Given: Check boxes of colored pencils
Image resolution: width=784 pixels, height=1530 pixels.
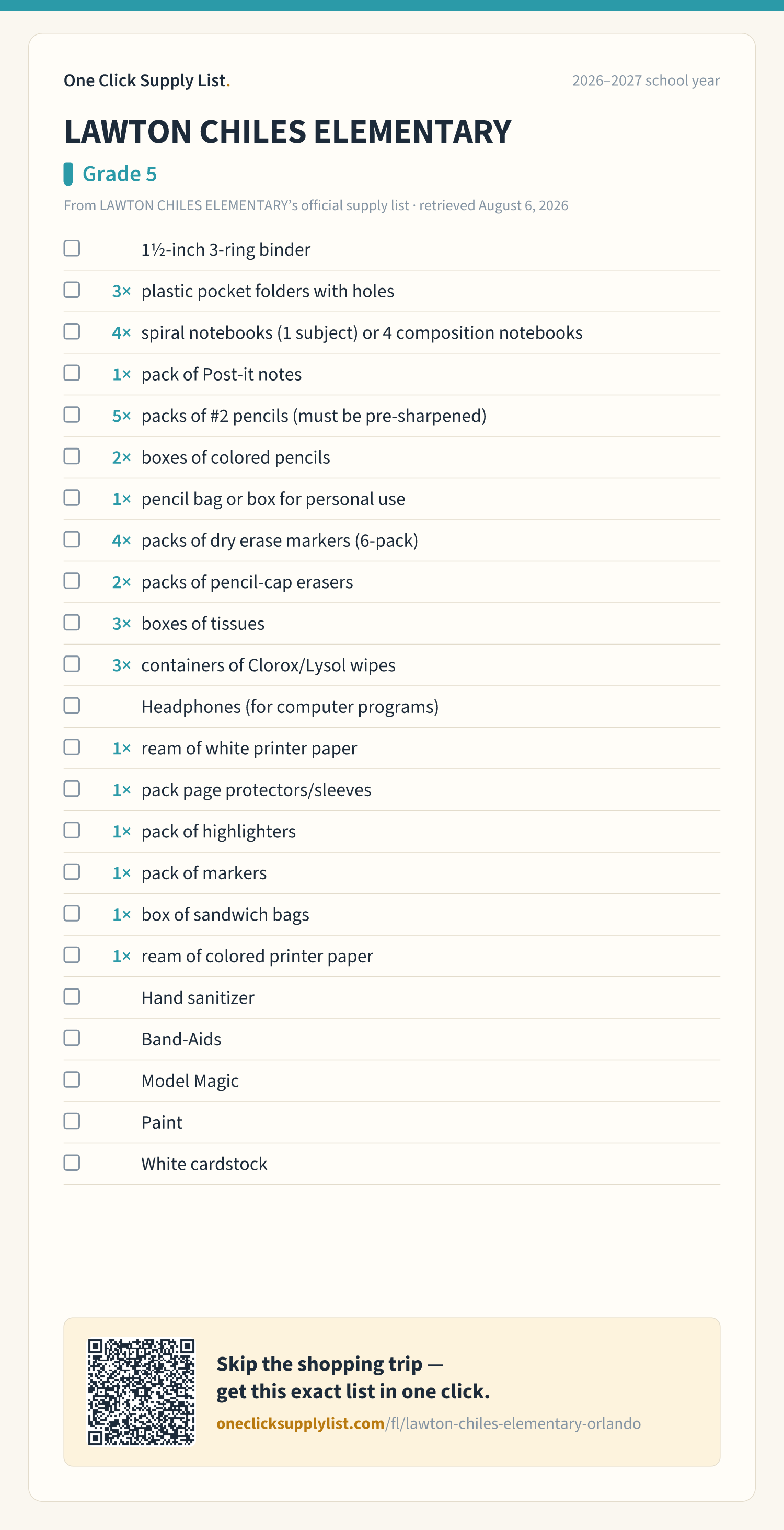Looking at the screenshot, I should pos(72,456).
